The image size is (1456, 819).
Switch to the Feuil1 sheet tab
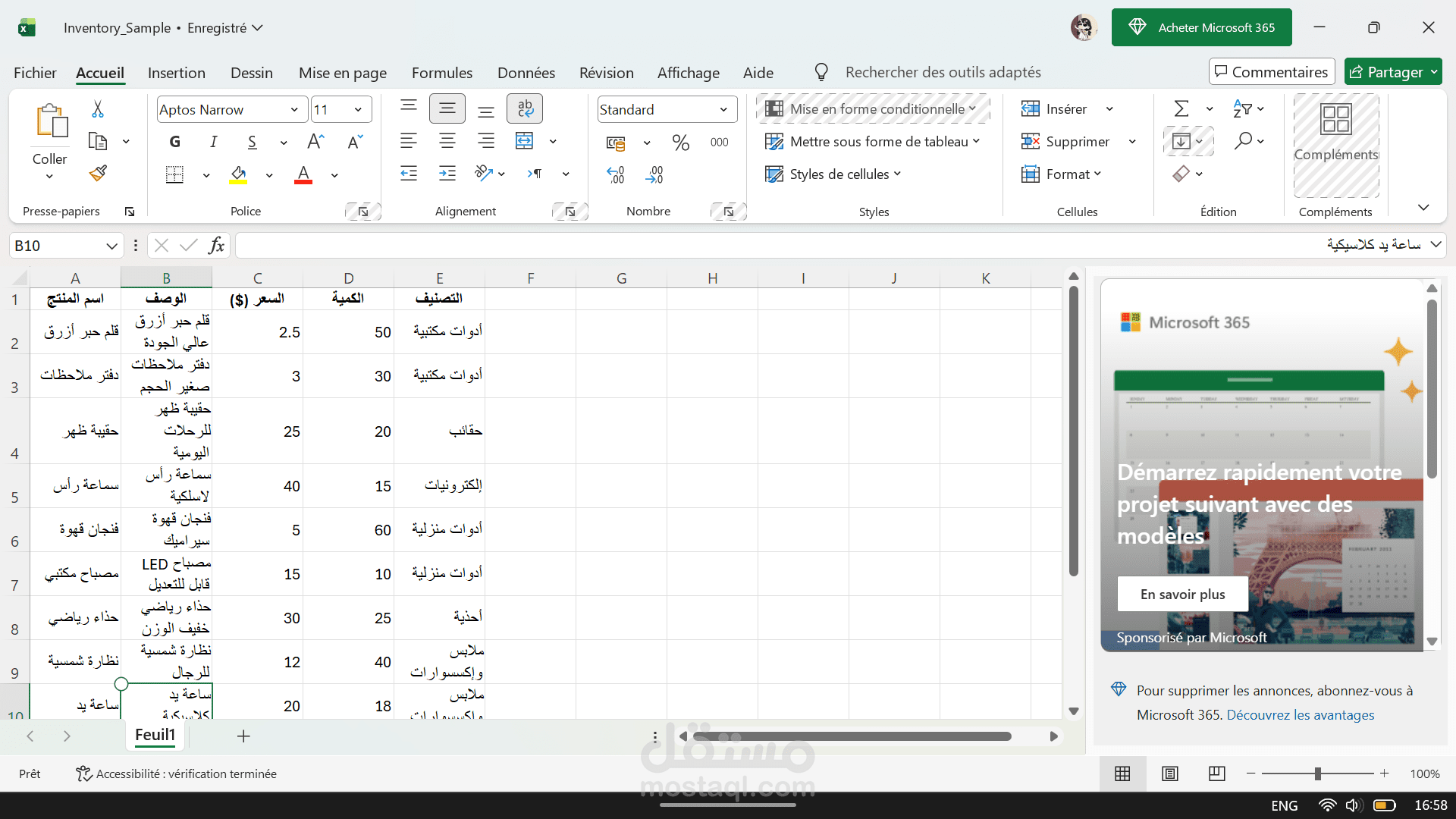(x=155, y=735)
